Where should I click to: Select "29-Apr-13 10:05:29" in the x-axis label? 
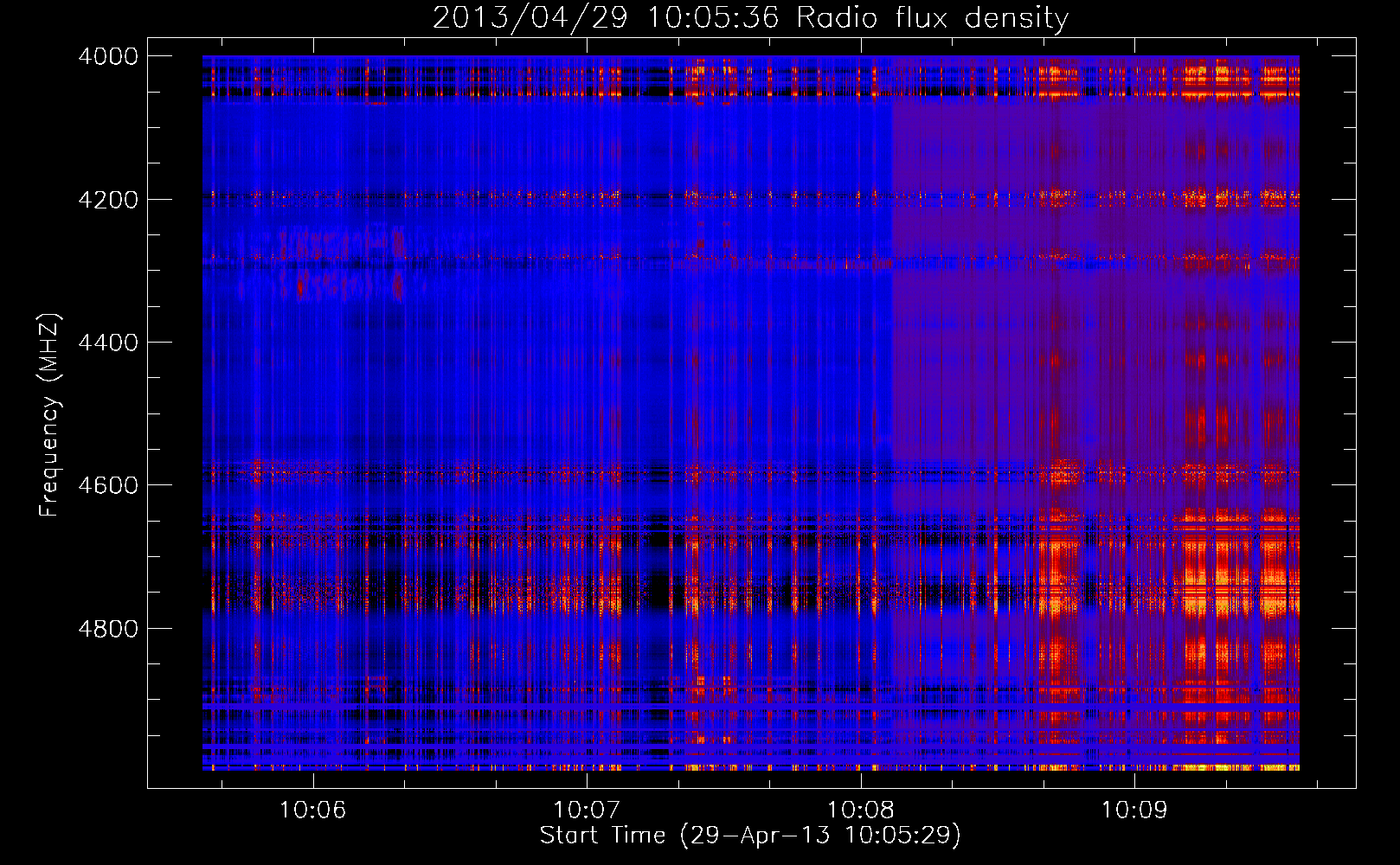820,835
